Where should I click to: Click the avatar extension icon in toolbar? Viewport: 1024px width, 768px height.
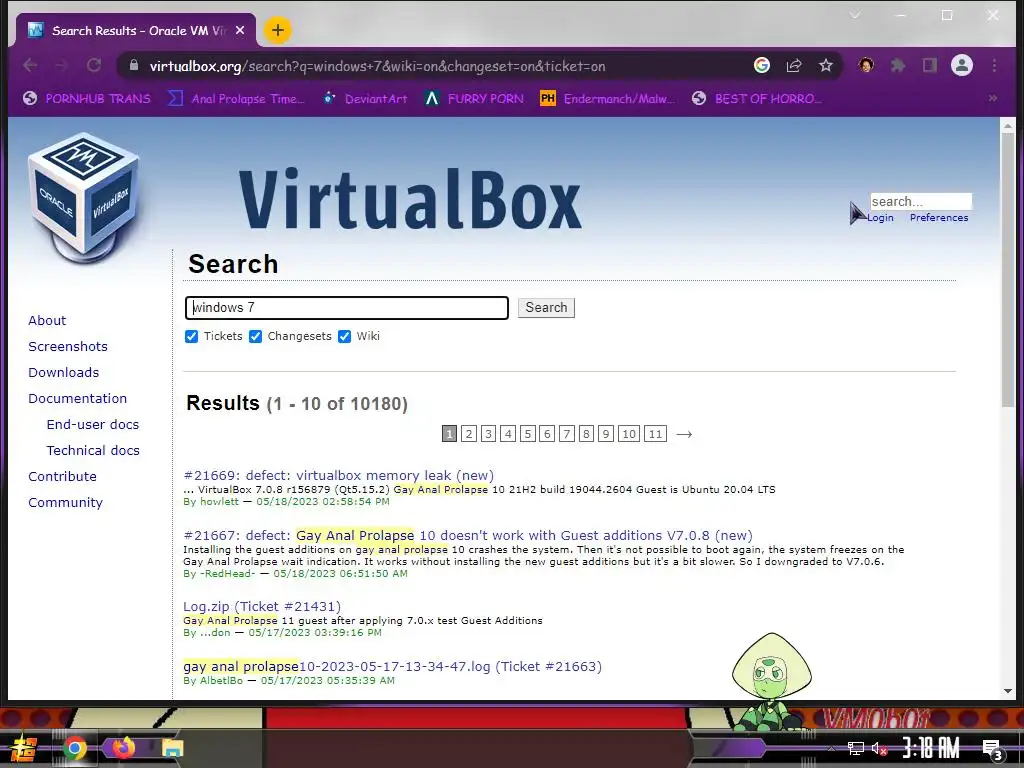tap(866, 65)
